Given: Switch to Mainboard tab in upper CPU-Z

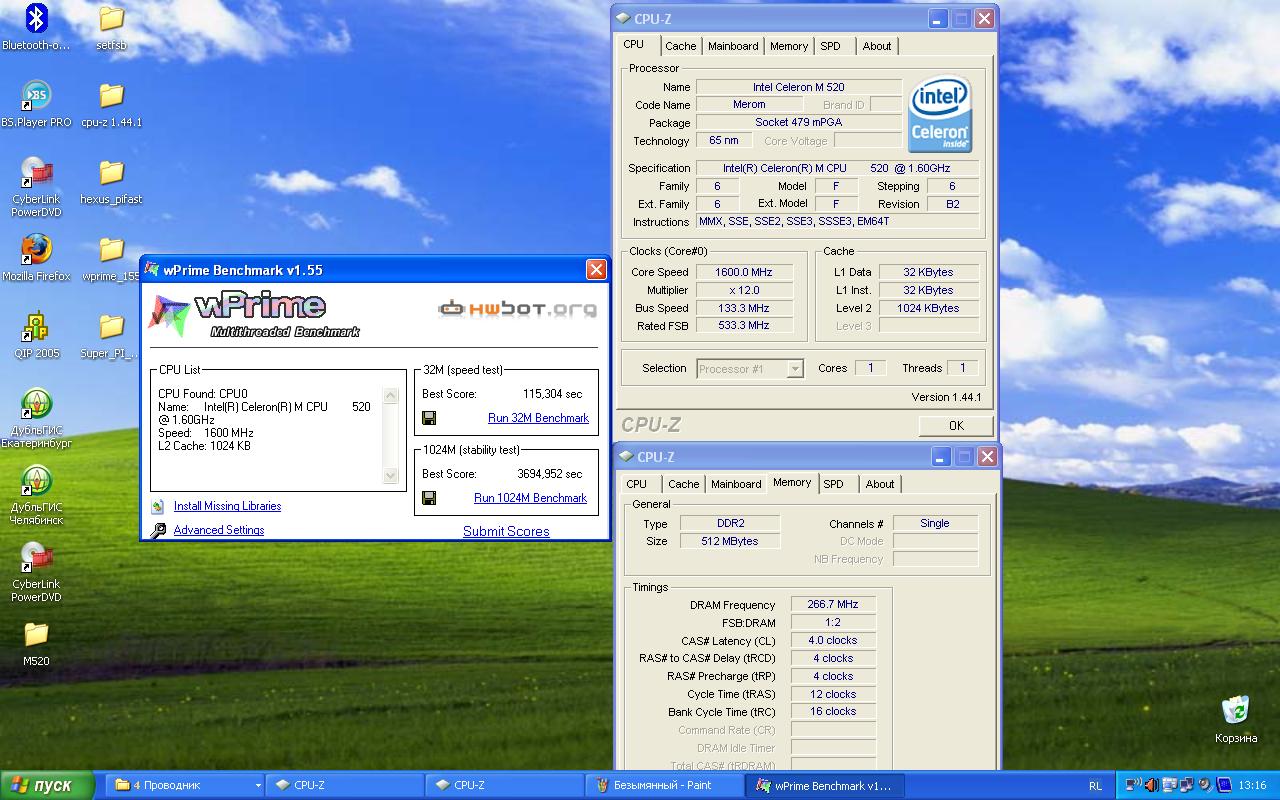Looking at the screenshot, I should pos(733,46).
